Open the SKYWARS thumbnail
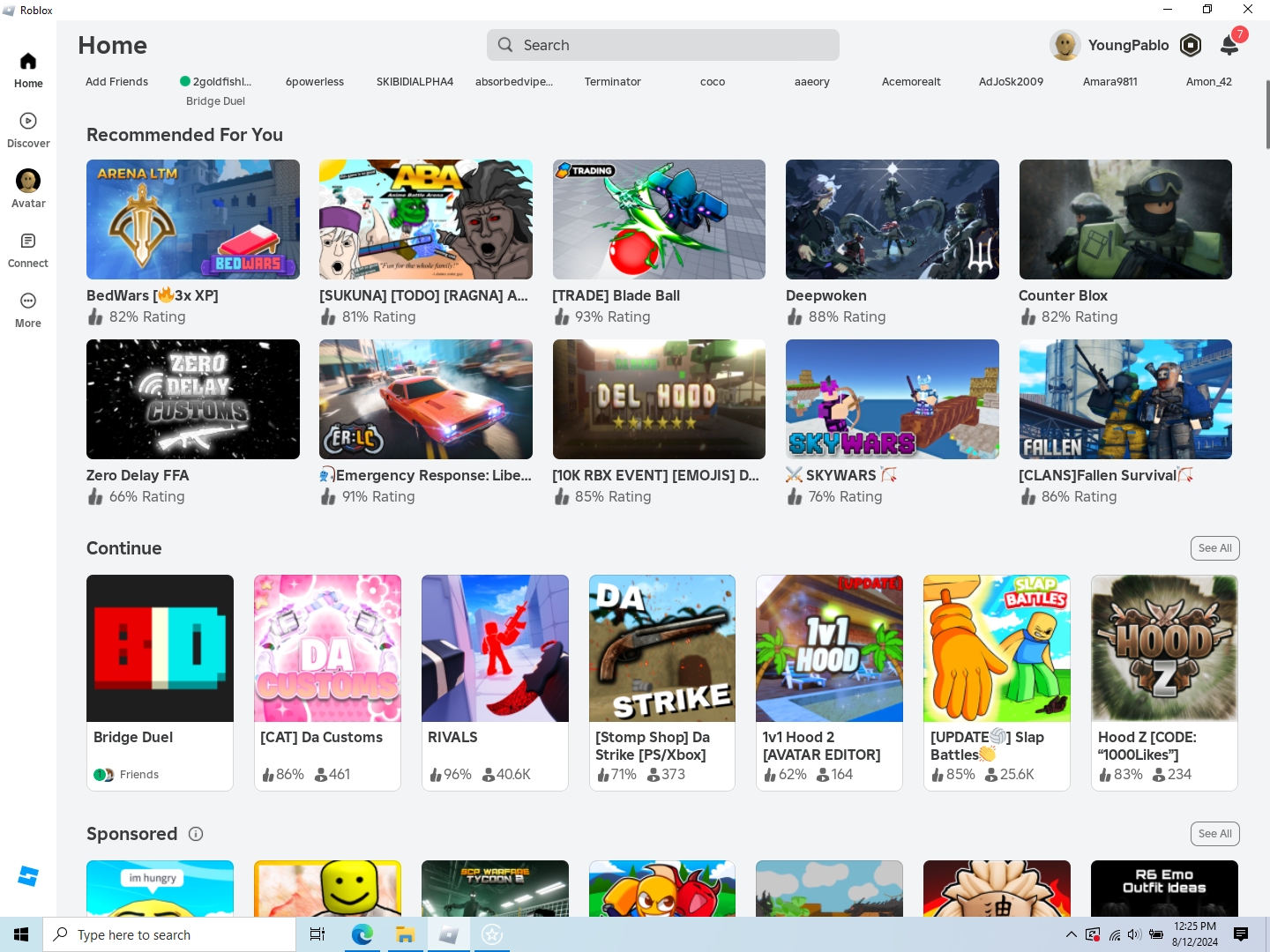The image size is (1270, 952). 893,399
